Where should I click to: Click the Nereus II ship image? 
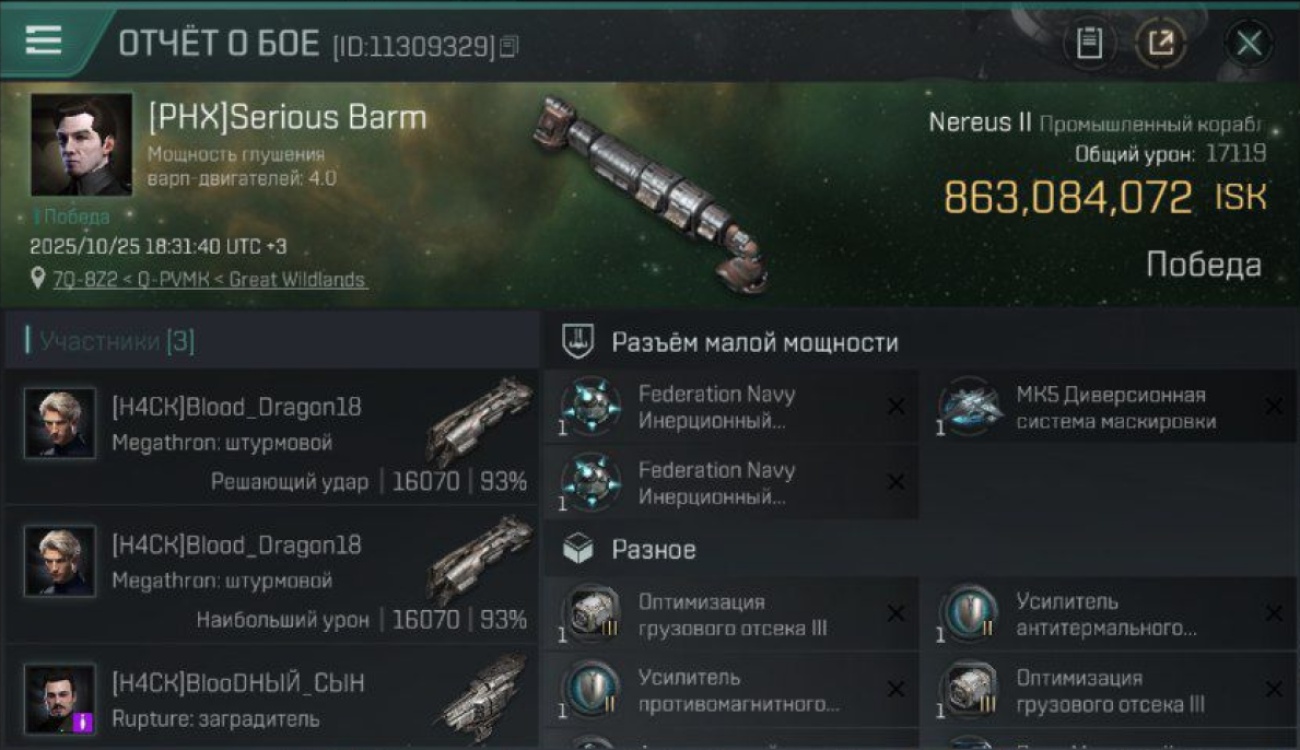point(652,193)
